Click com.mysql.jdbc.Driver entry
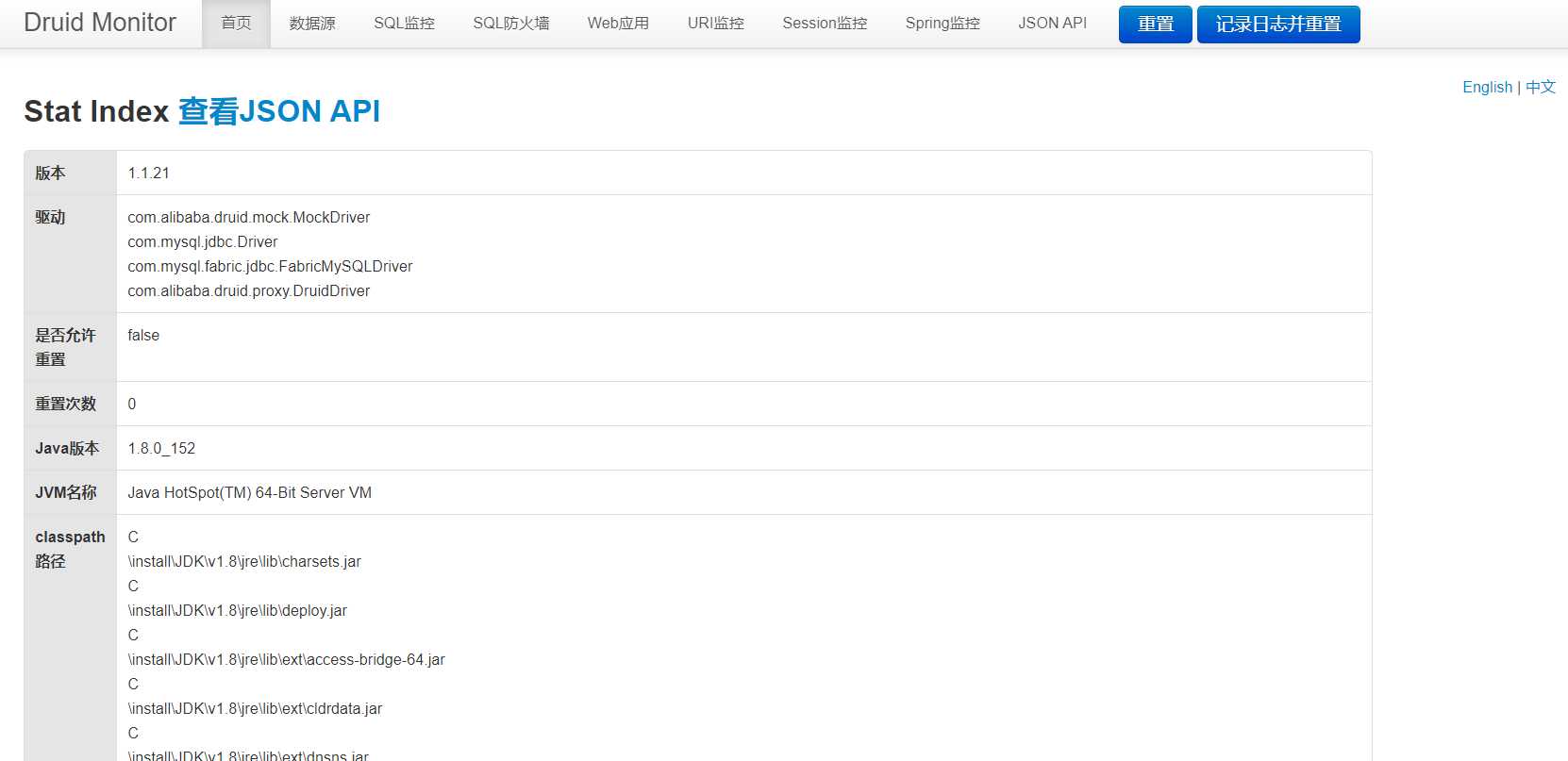 pos(203,241)
